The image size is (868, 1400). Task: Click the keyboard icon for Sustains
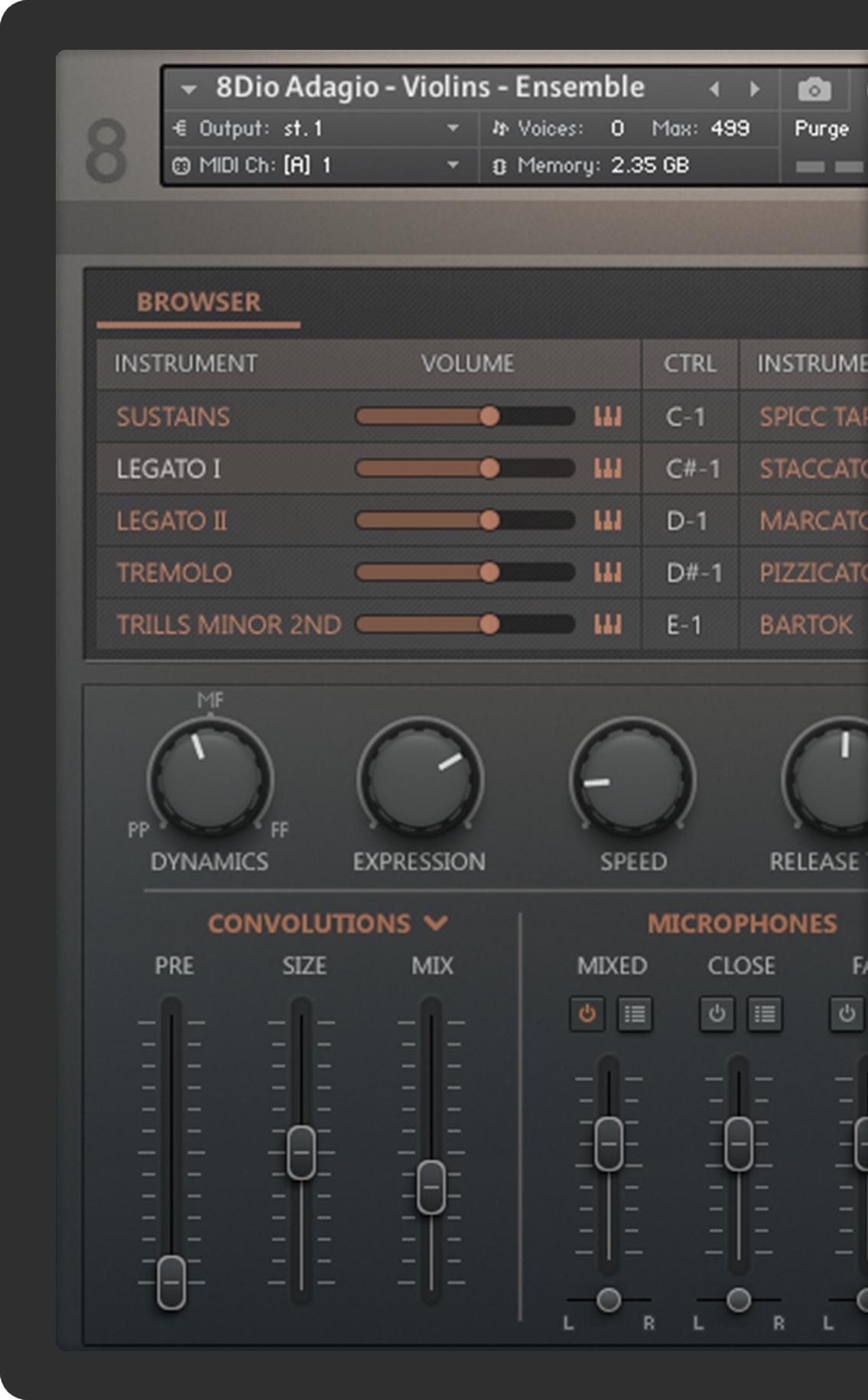pyautogui.click(x=608, y=417)
